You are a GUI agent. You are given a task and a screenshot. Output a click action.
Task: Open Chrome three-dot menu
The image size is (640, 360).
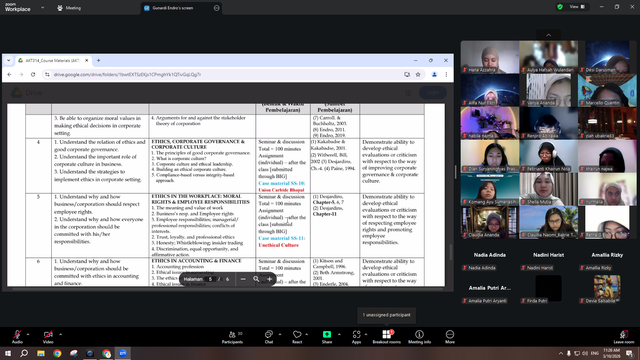point(446,75)
